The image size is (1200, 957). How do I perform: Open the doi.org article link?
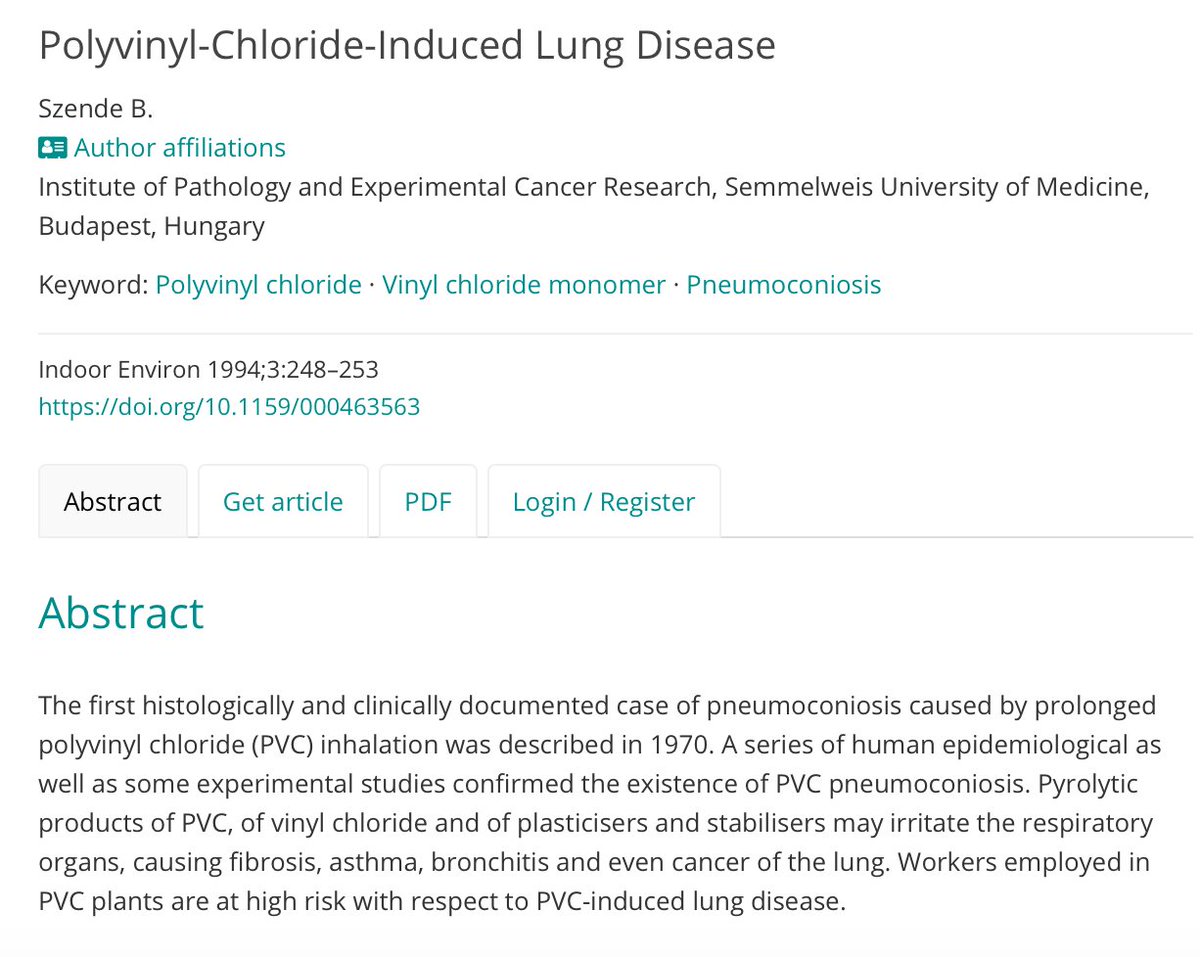pos(229,407)
